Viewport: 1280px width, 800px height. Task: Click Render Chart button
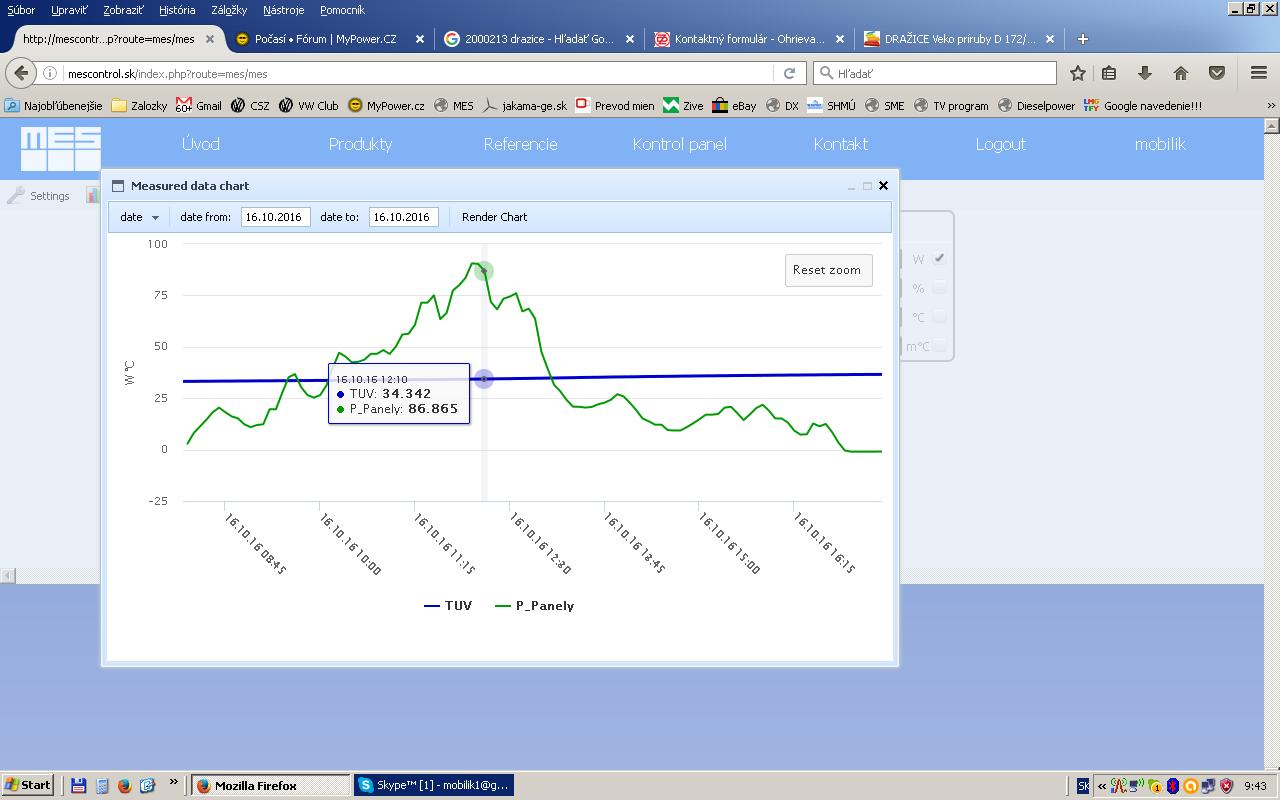[x=494, y=217]
